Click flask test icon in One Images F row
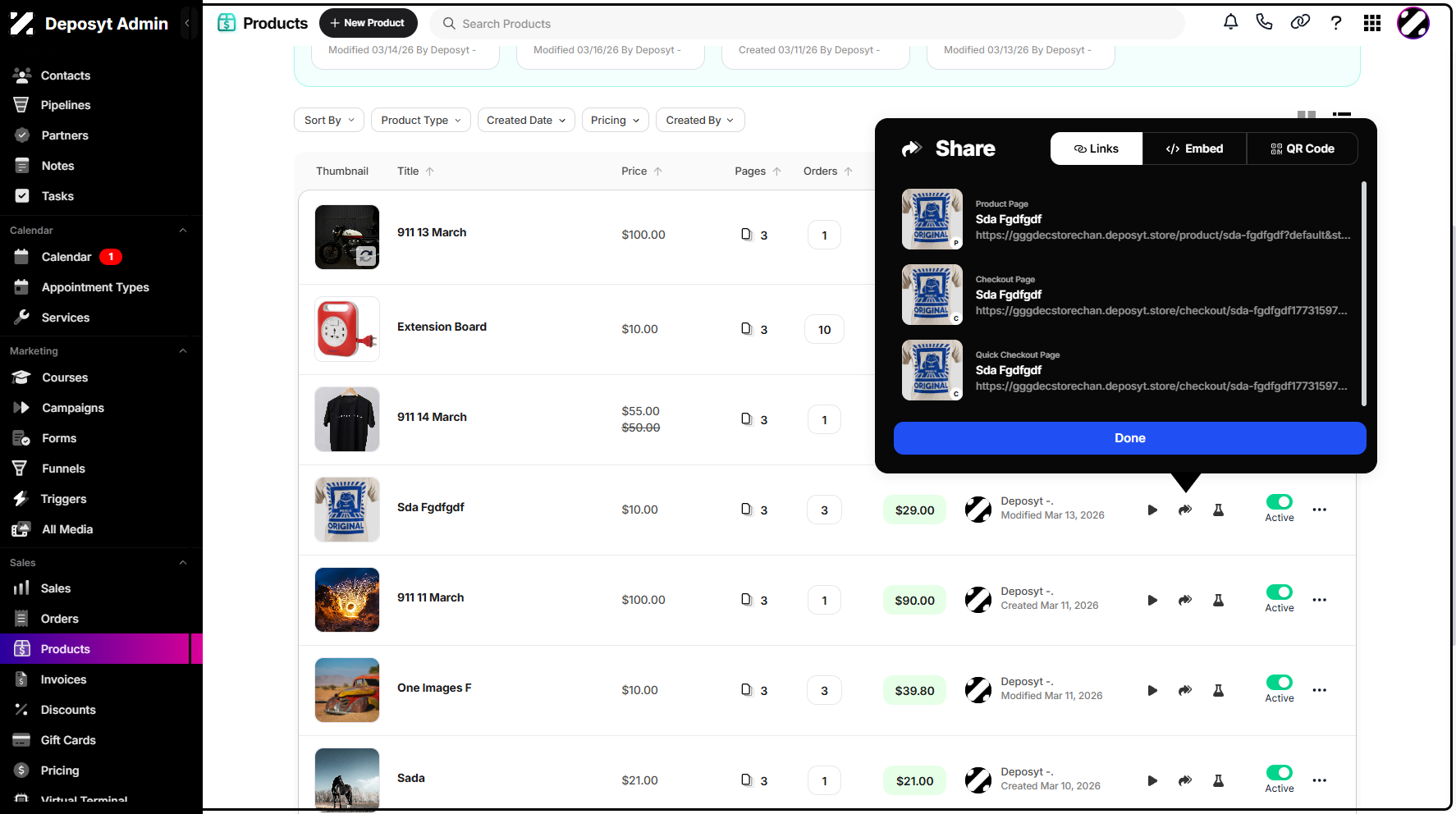This screenshot has height=814, width=1456. point(1218,690)
